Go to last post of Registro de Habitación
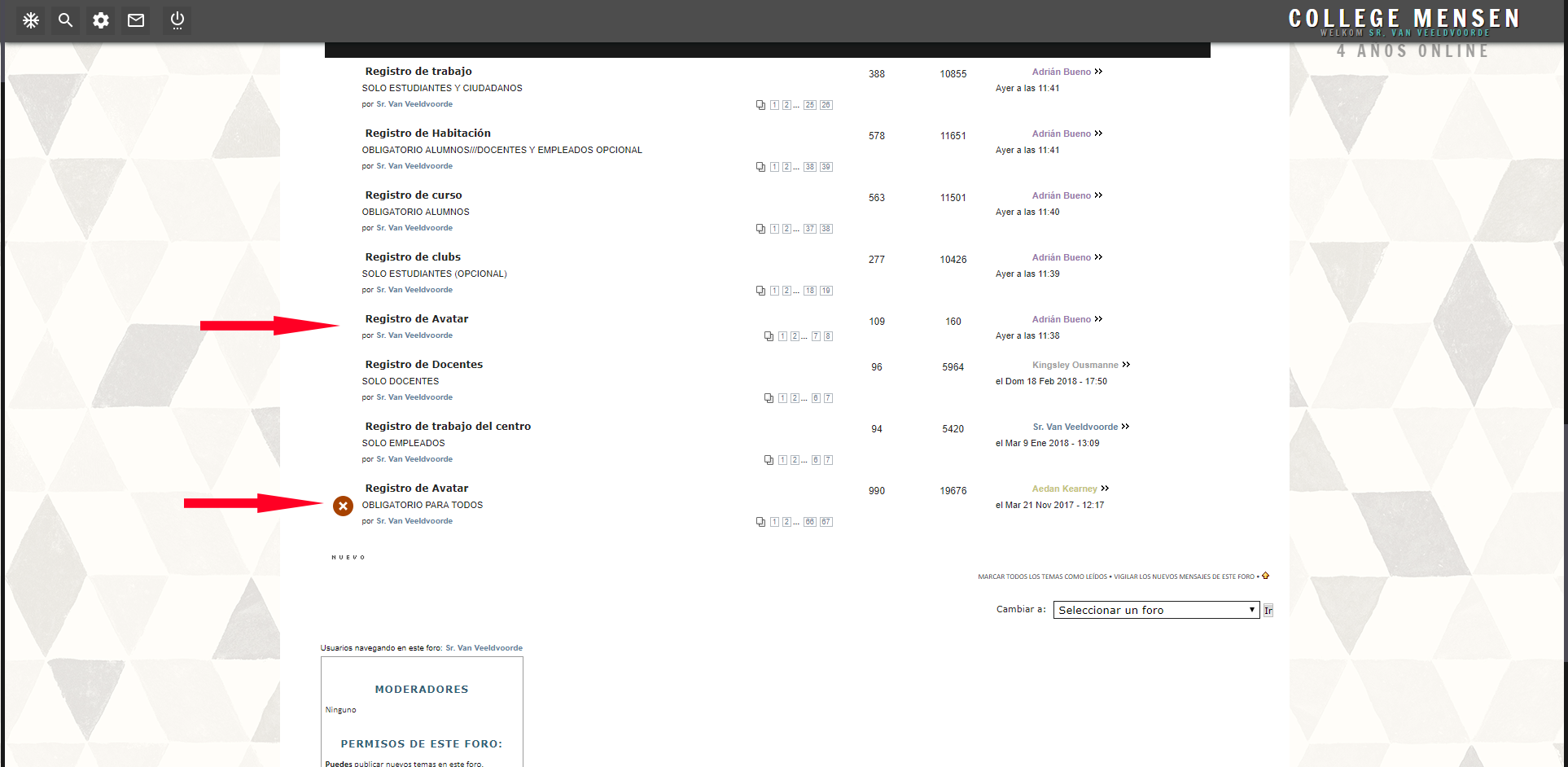The width and height of the screenshot is (1568, 767). 1098,134
